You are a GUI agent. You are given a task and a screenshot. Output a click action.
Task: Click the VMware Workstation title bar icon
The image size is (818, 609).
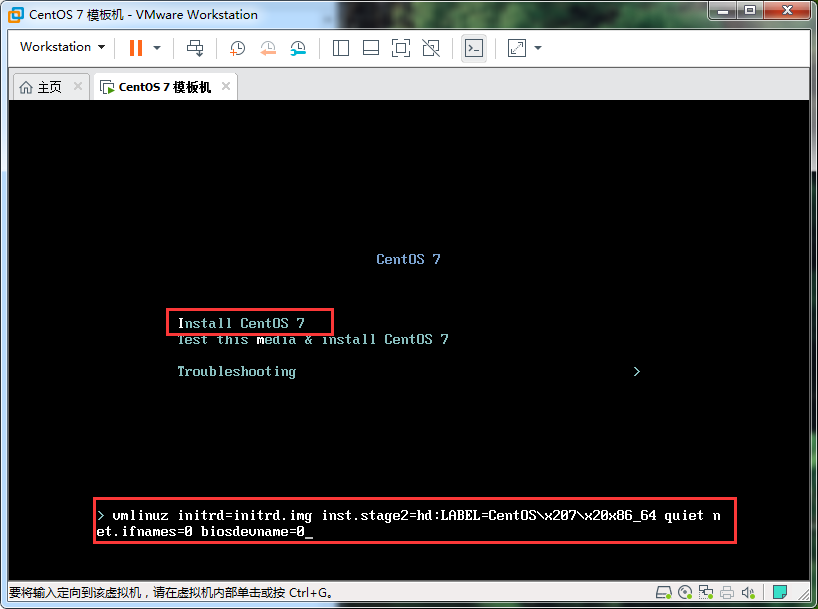pos(16,15)
